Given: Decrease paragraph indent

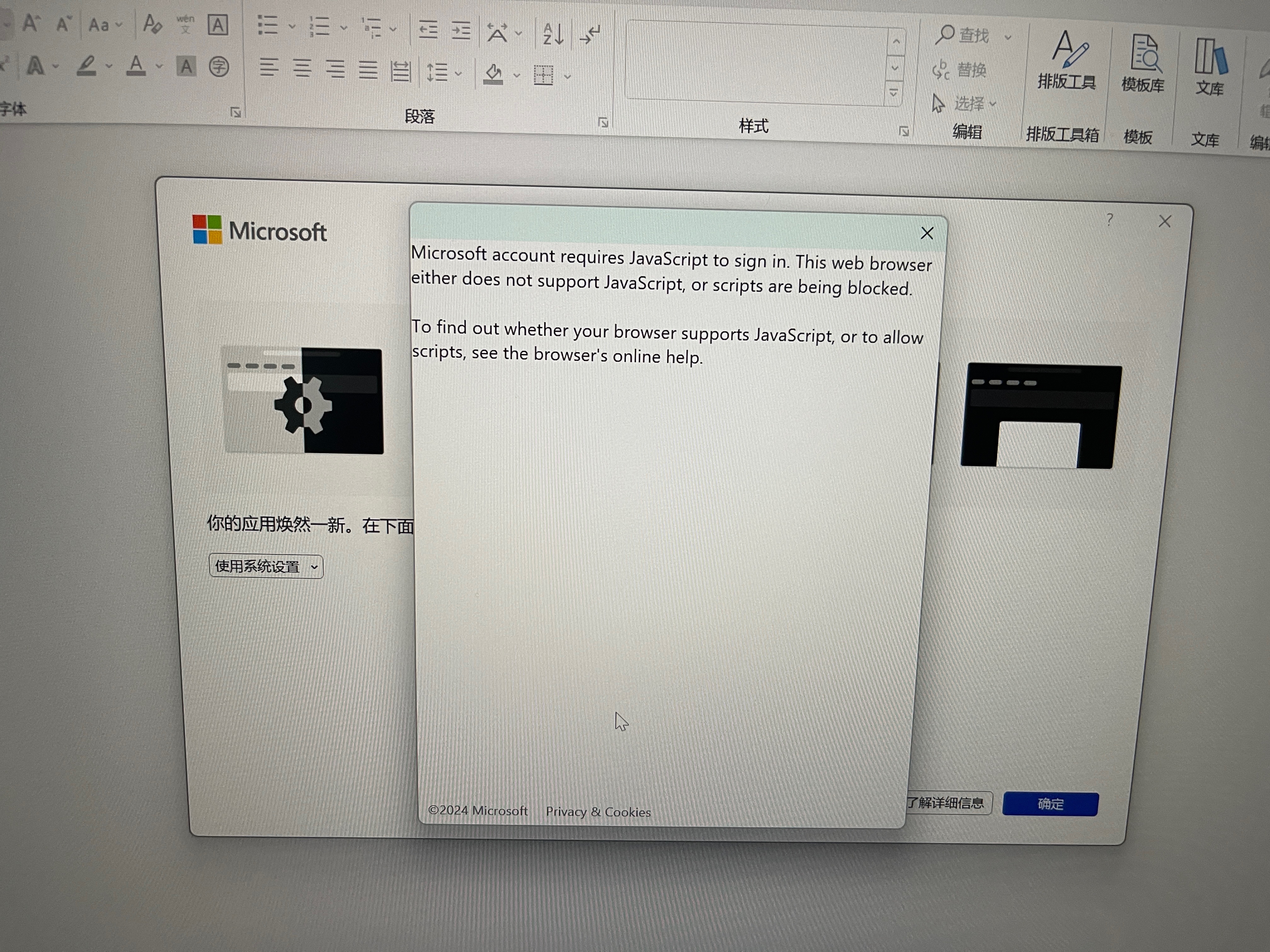Looking at the screenshot, I should pos(428,29).
